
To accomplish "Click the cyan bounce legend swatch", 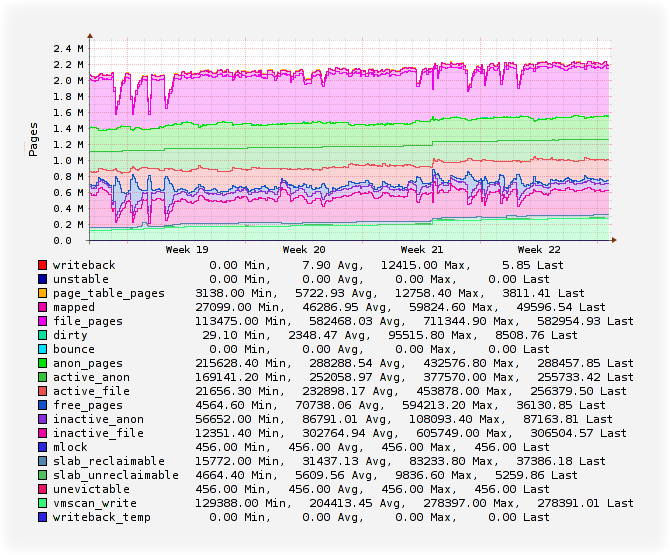I will [x=42, y=349].
